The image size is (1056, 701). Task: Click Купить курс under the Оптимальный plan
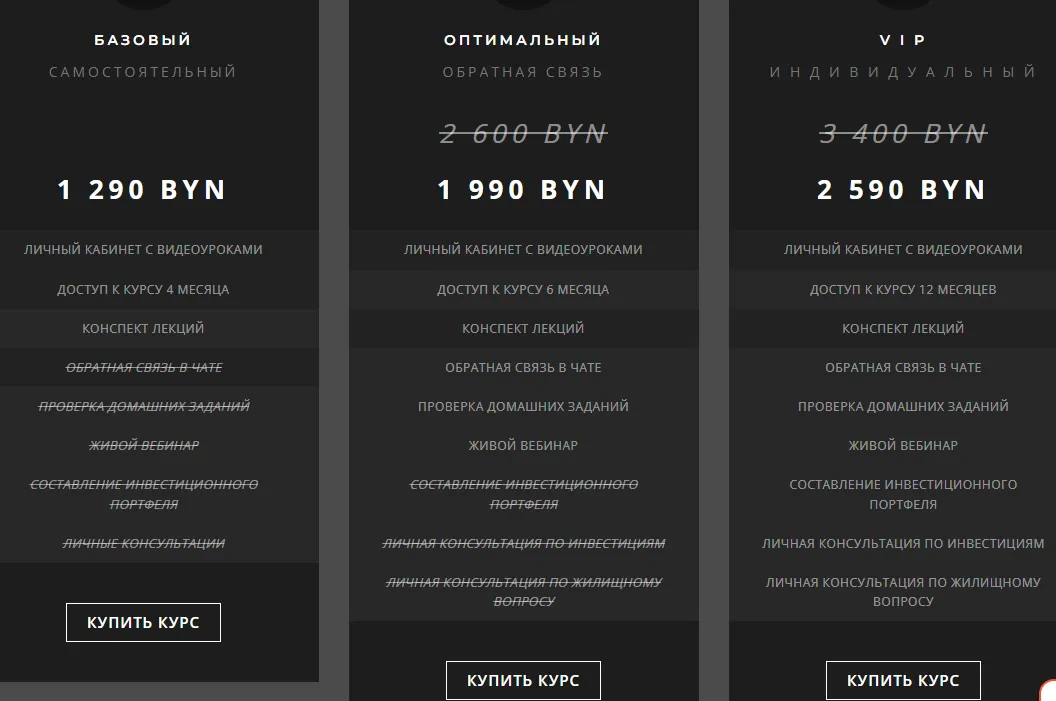(523, 681)
